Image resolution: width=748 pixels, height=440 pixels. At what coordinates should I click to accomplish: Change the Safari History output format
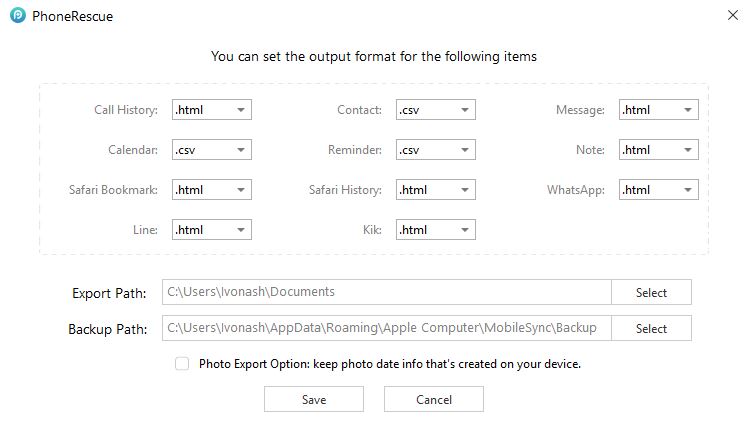435,190
